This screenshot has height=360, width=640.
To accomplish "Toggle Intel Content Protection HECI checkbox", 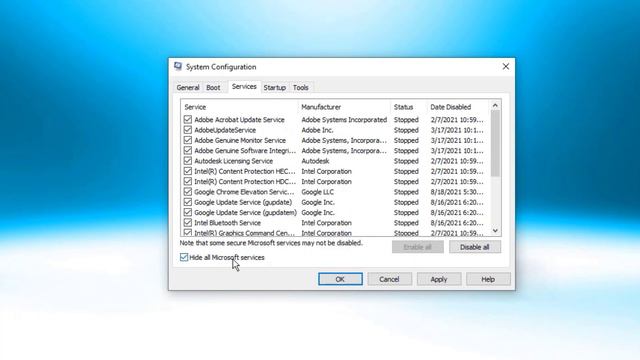I will click(x=188, y=171).
